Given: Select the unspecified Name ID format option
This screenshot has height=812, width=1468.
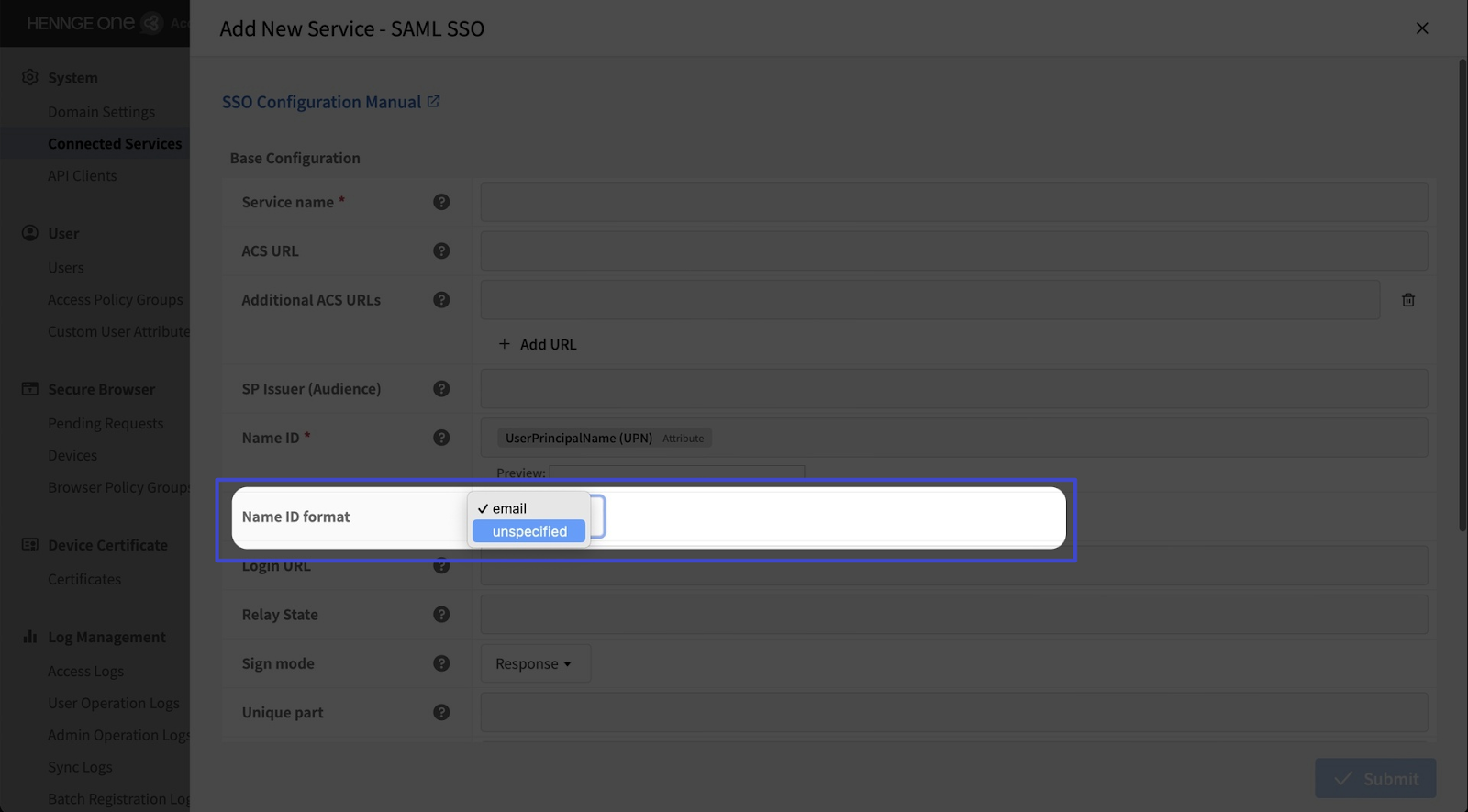Looking at the screenshot, I should (528, 531).
